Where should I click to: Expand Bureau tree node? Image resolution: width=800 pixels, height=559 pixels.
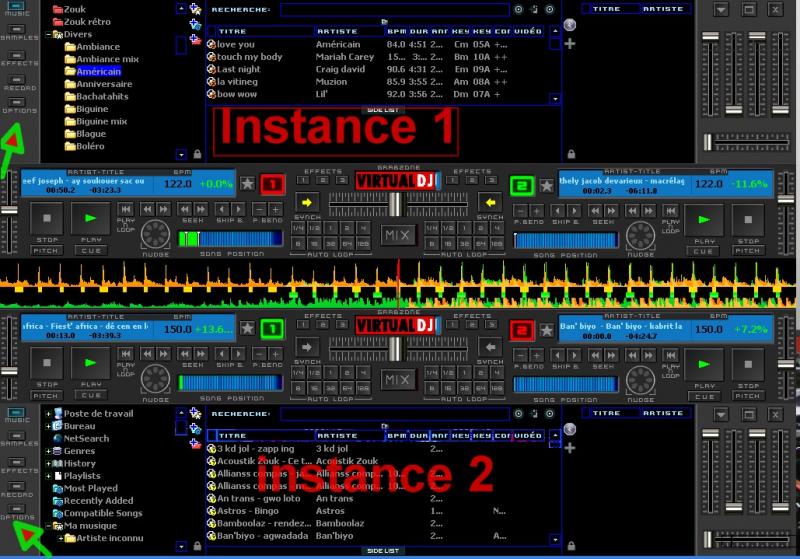click(x=48, y=426)
